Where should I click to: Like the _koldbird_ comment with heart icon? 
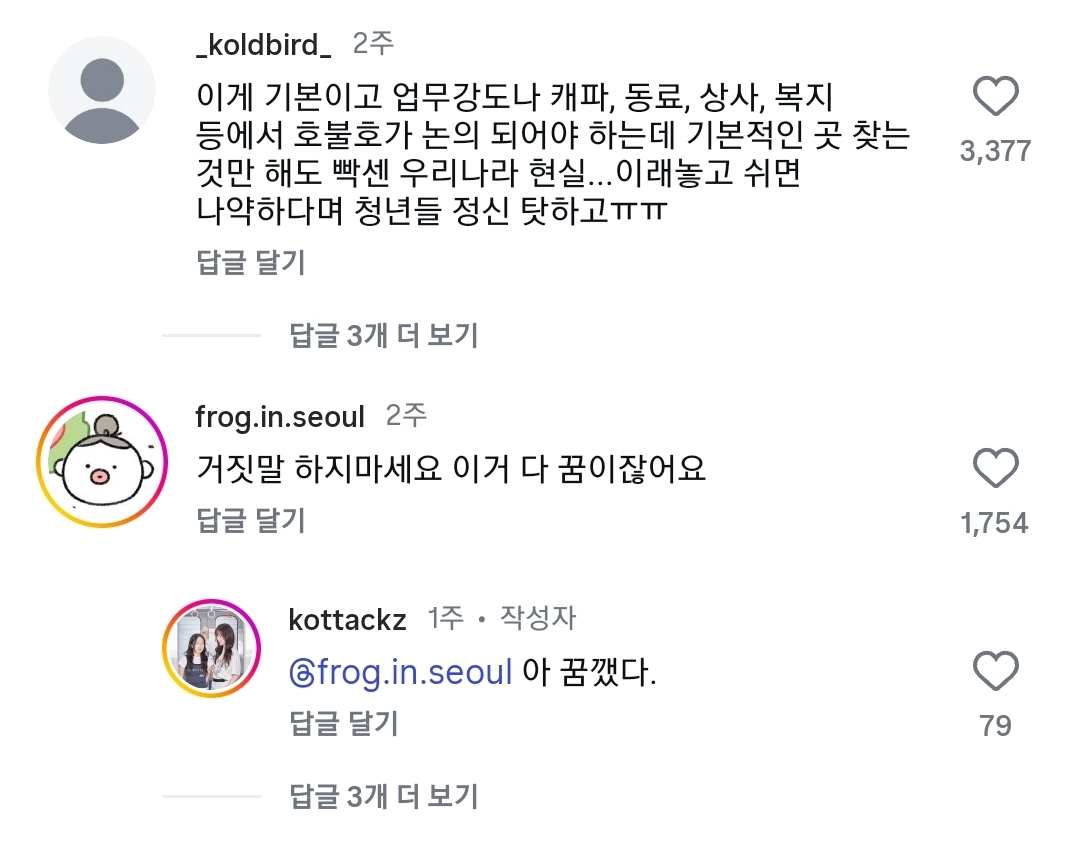tap(995, 98)
